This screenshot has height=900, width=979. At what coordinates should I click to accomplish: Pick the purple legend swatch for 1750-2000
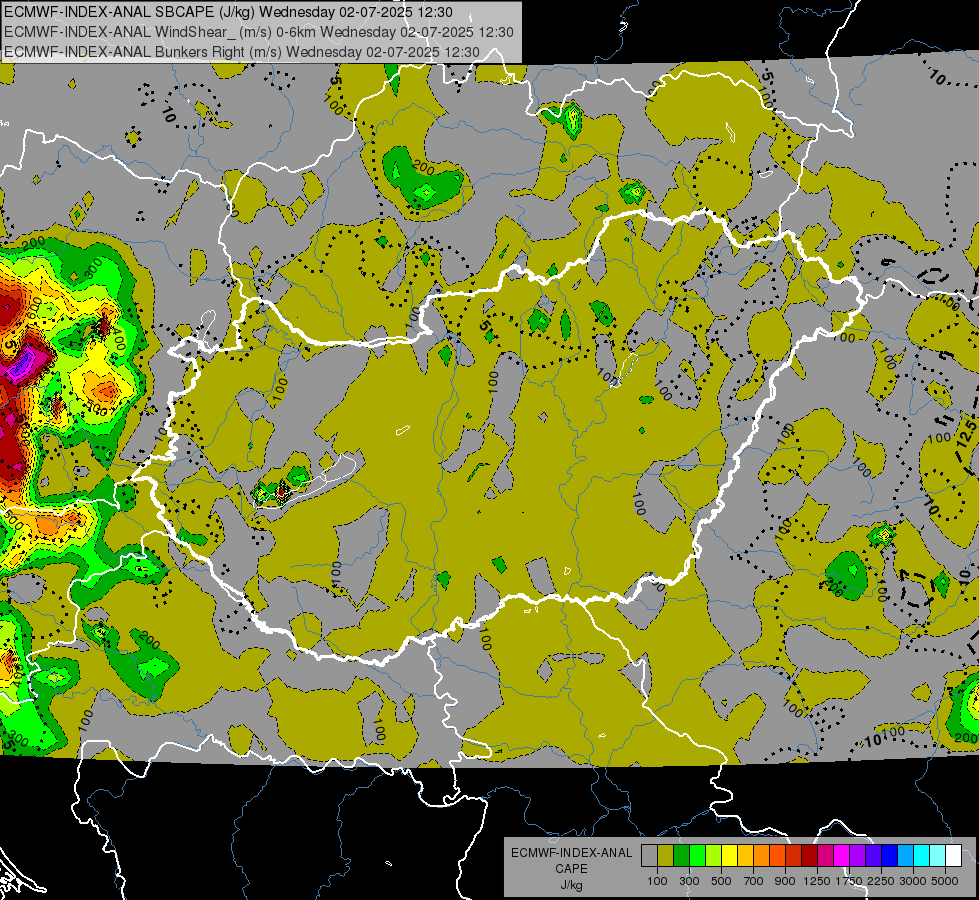(x=858, y=855)
